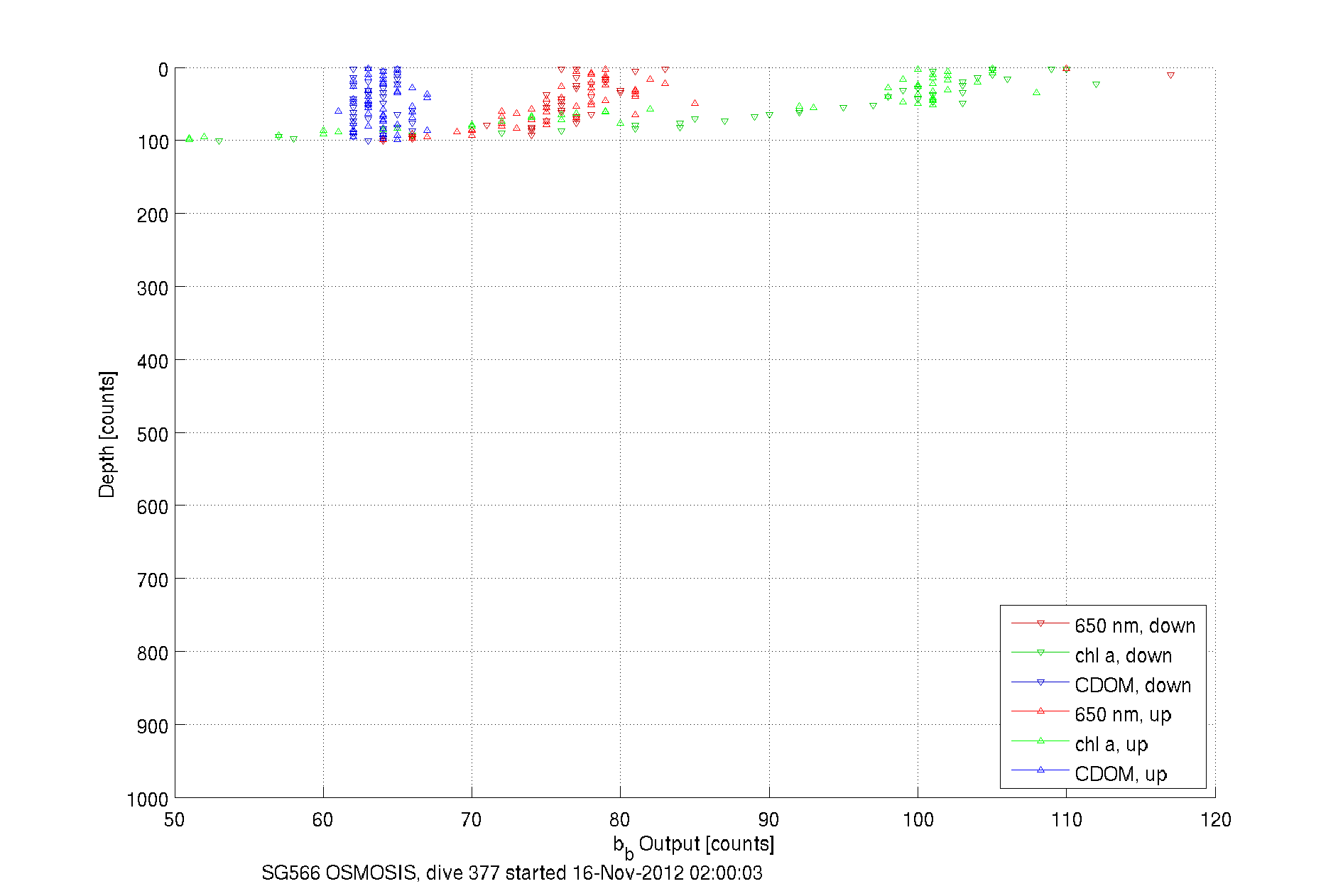The width and height of the screenshot is (1343, 896).
Task: Click the SG566 OSMOSIS dive 377 title text
Action: pos(512,873)
